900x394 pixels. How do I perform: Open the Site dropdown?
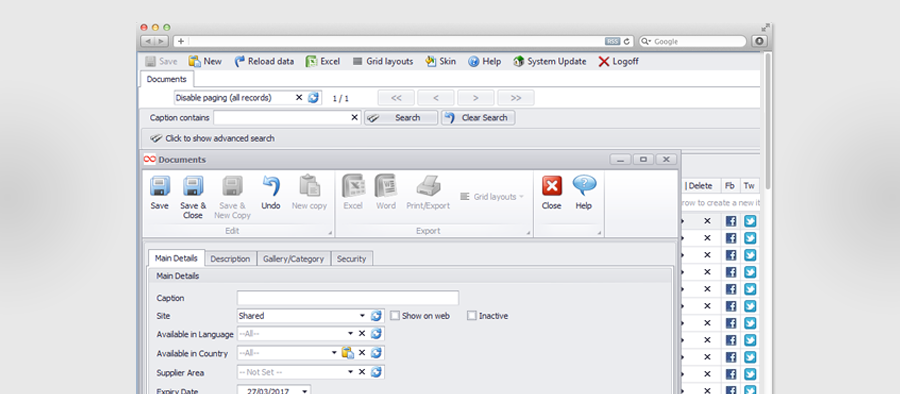tap(362, 316)
